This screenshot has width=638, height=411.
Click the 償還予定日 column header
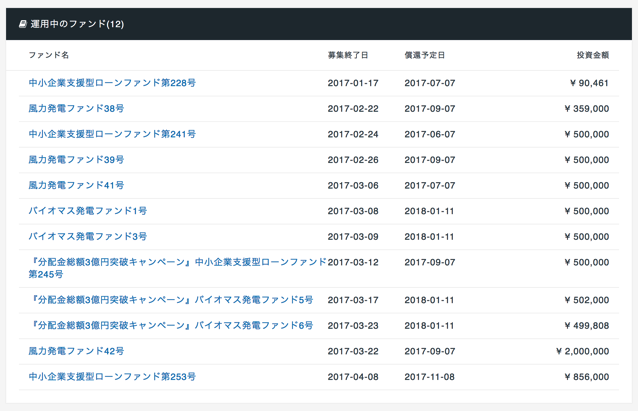click(x=424, y=55)
